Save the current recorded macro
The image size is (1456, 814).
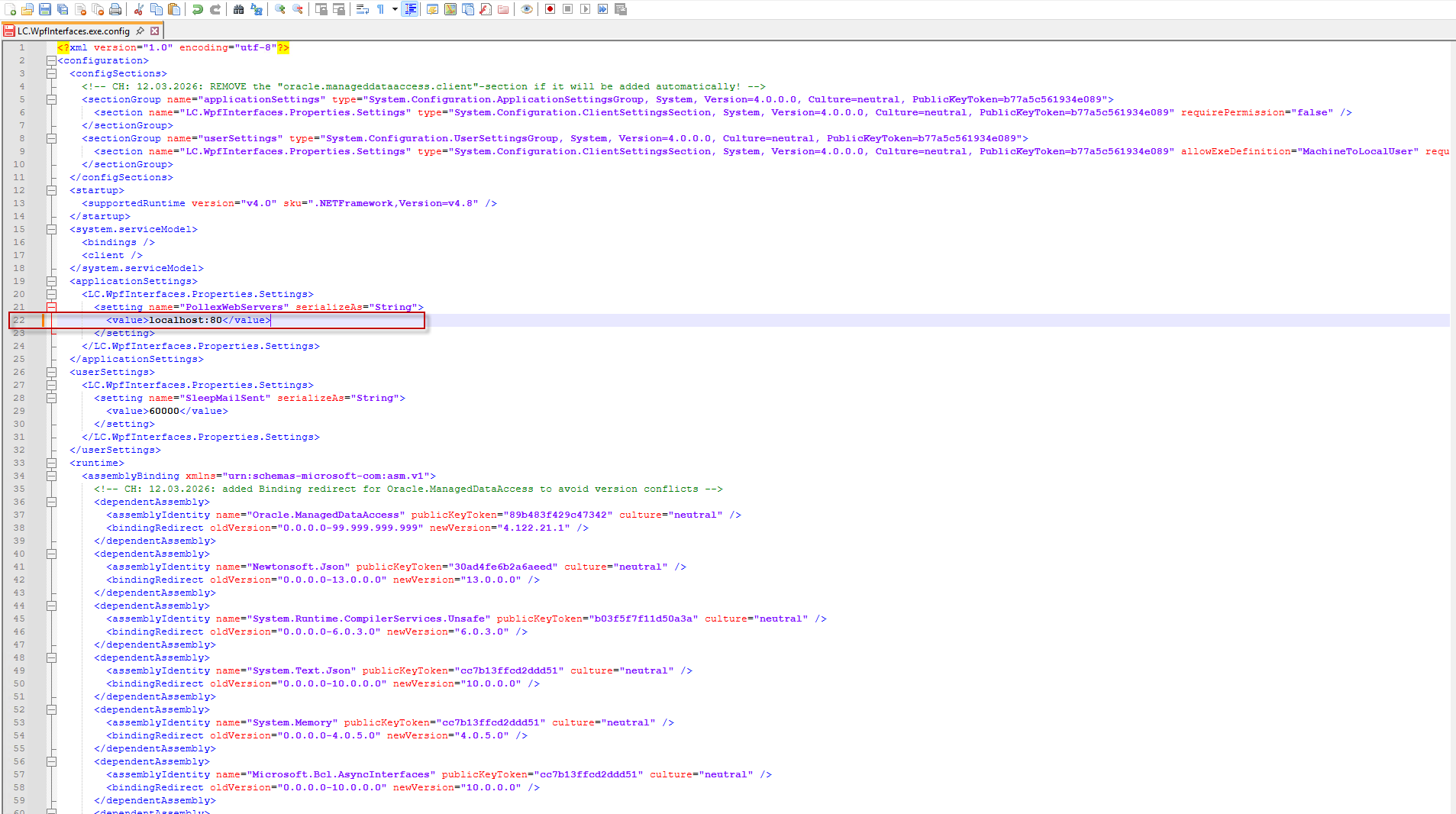pyautogui.click(x=621, y=9)
